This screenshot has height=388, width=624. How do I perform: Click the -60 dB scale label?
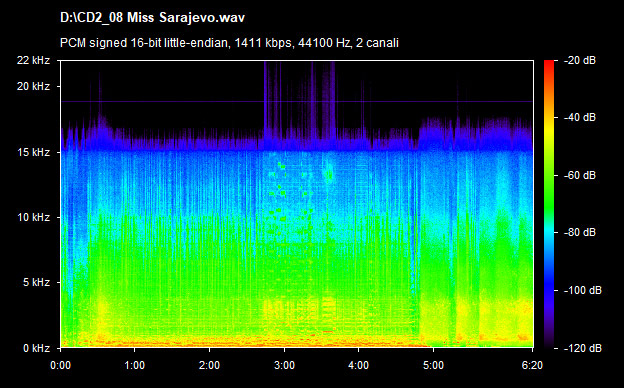(579, 175)
